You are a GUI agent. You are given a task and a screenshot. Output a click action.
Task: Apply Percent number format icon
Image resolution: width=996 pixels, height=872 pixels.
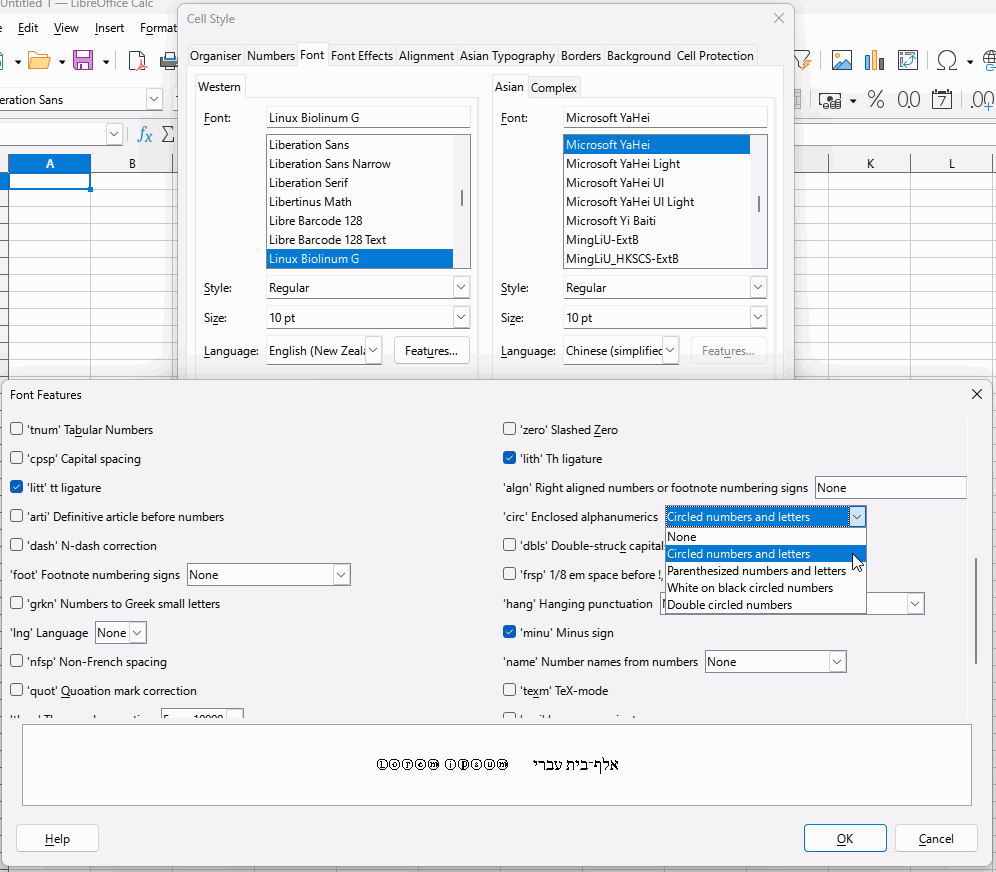[x=876, y=100]
